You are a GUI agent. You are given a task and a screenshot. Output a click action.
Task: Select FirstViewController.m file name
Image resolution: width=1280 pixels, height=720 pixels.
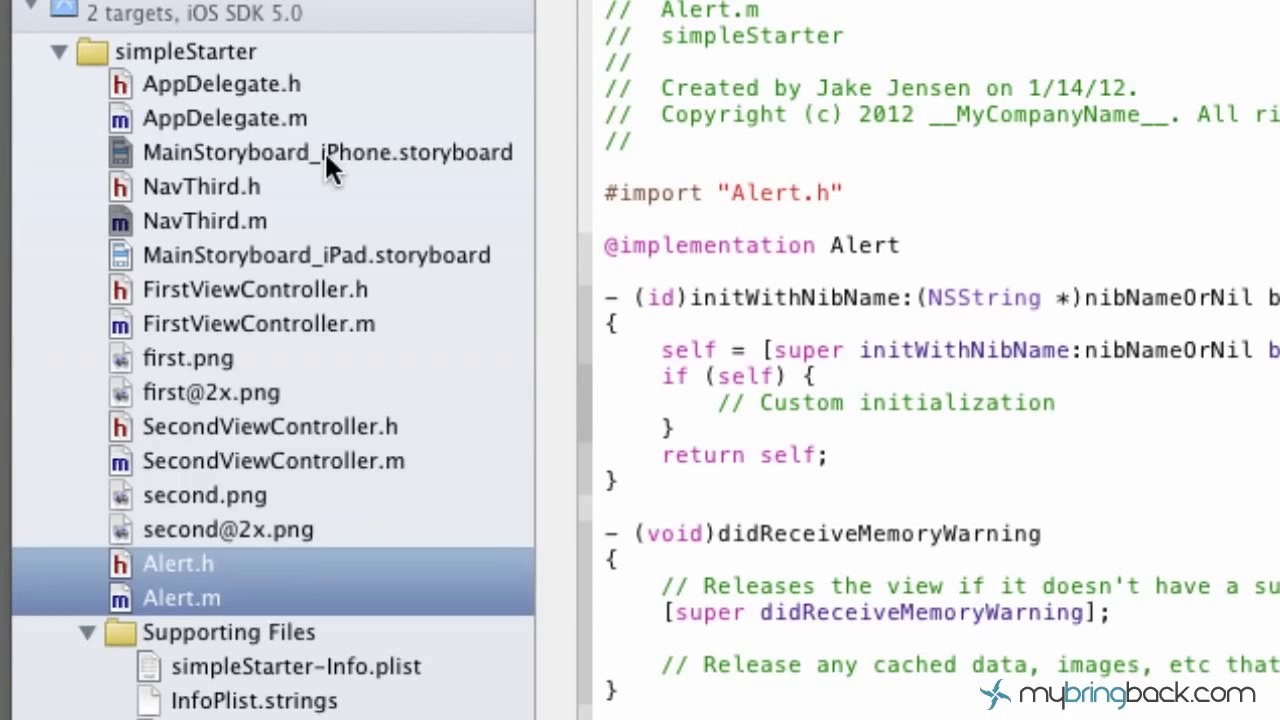pos(258,325)
